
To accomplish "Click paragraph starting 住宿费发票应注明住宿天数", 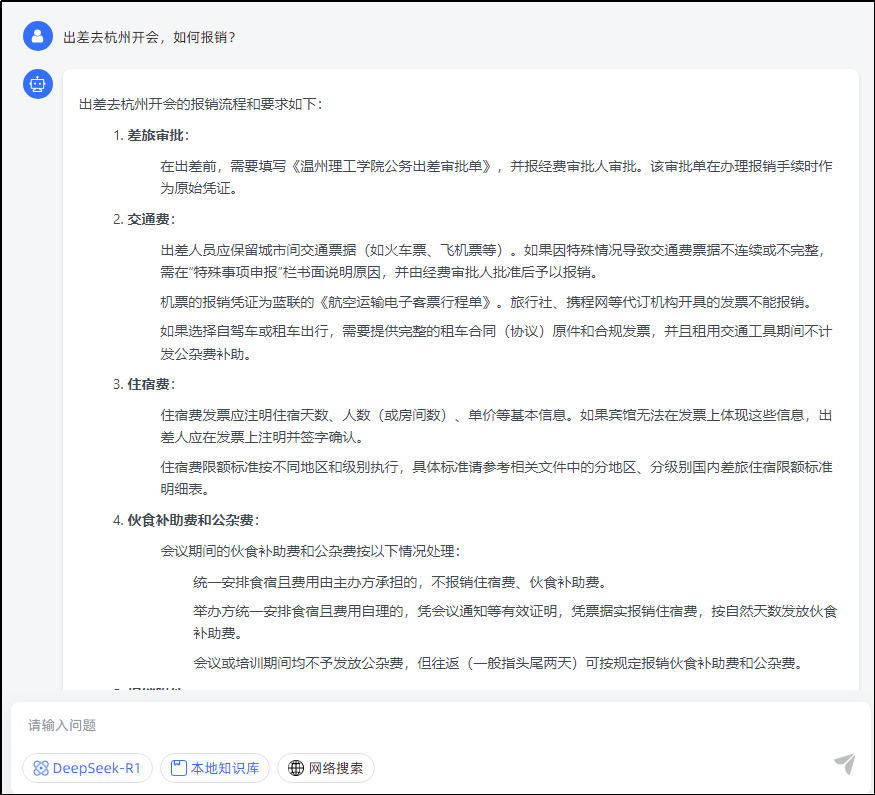I will [x=496, y=426].
